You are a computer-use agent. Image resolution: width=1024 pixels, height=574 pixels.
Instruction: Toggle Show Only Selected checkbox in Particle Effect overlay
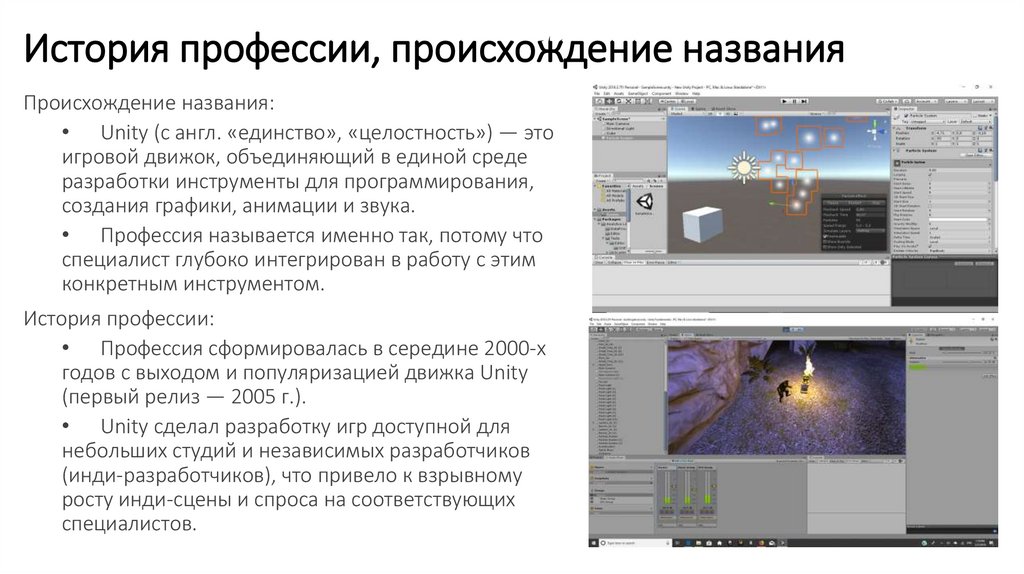[825, 247]
